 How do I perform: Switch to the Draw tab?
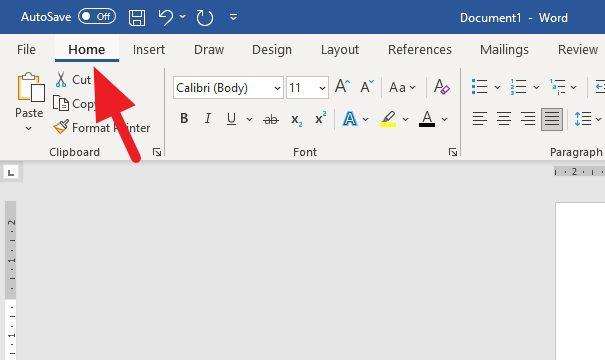(209, 49)
